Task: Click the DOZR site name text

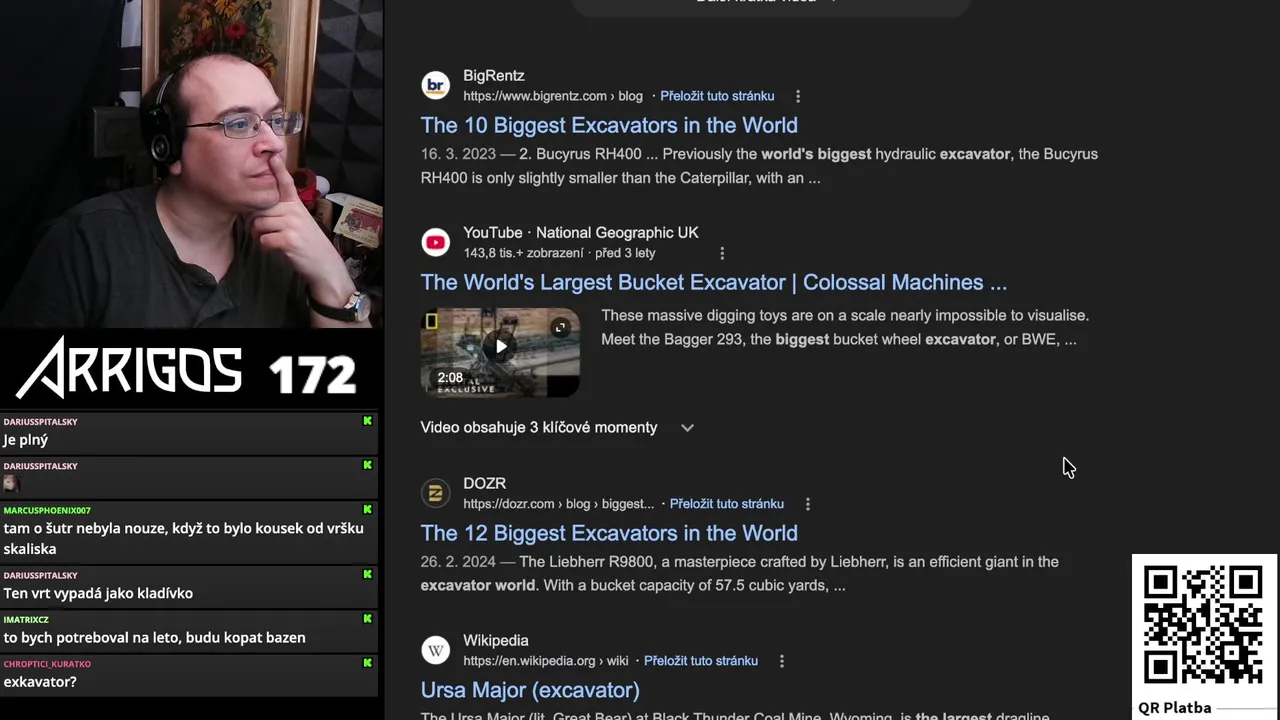Action: pyautogui.click(x=484, y=484)
